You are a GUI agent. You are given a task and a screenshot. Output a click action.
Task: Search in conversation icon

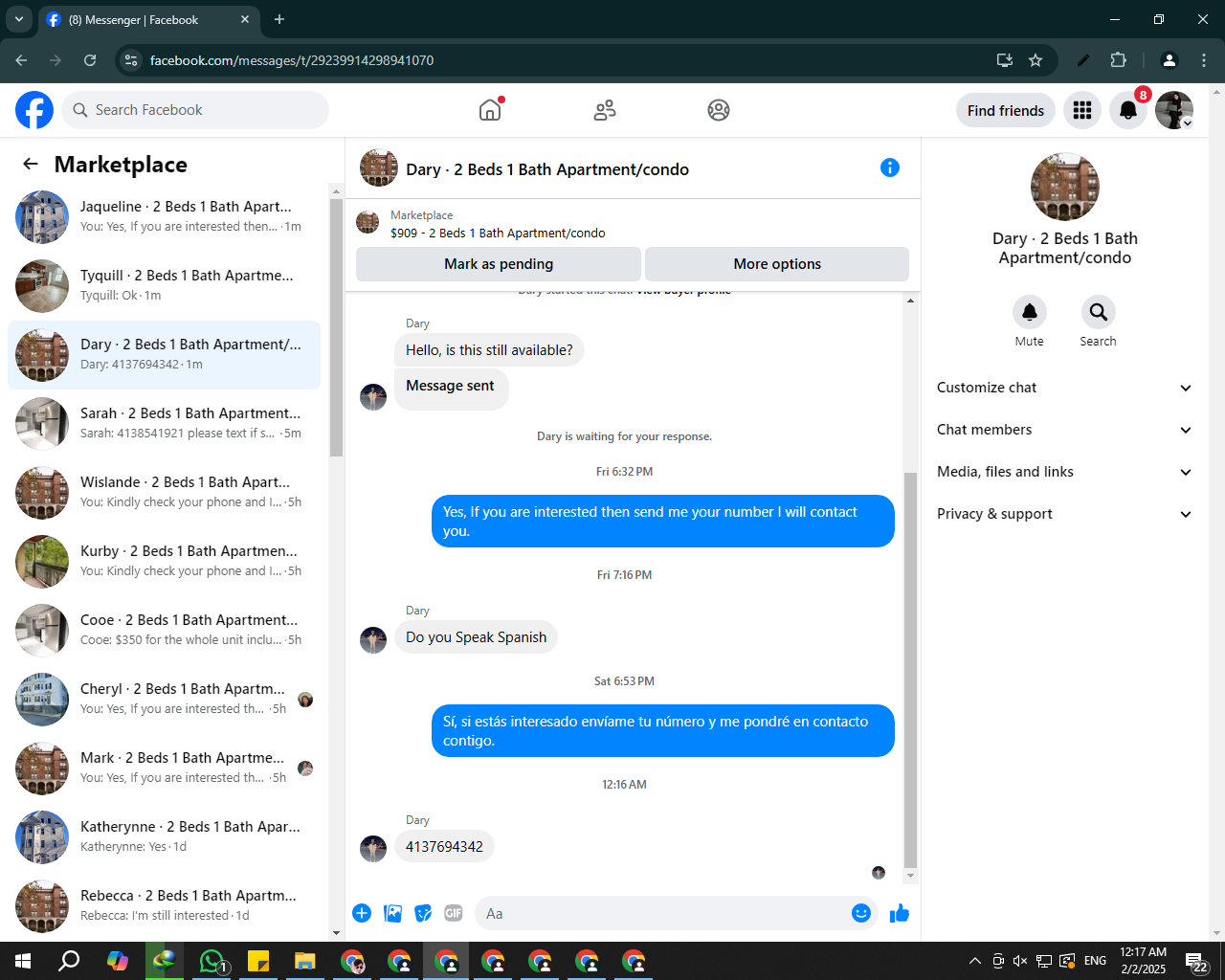[1099, 312]
